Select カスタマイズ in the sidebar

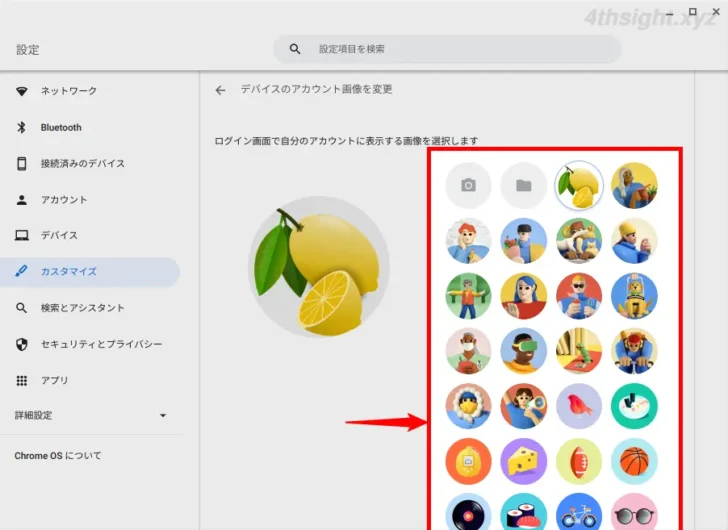point(91,272)
